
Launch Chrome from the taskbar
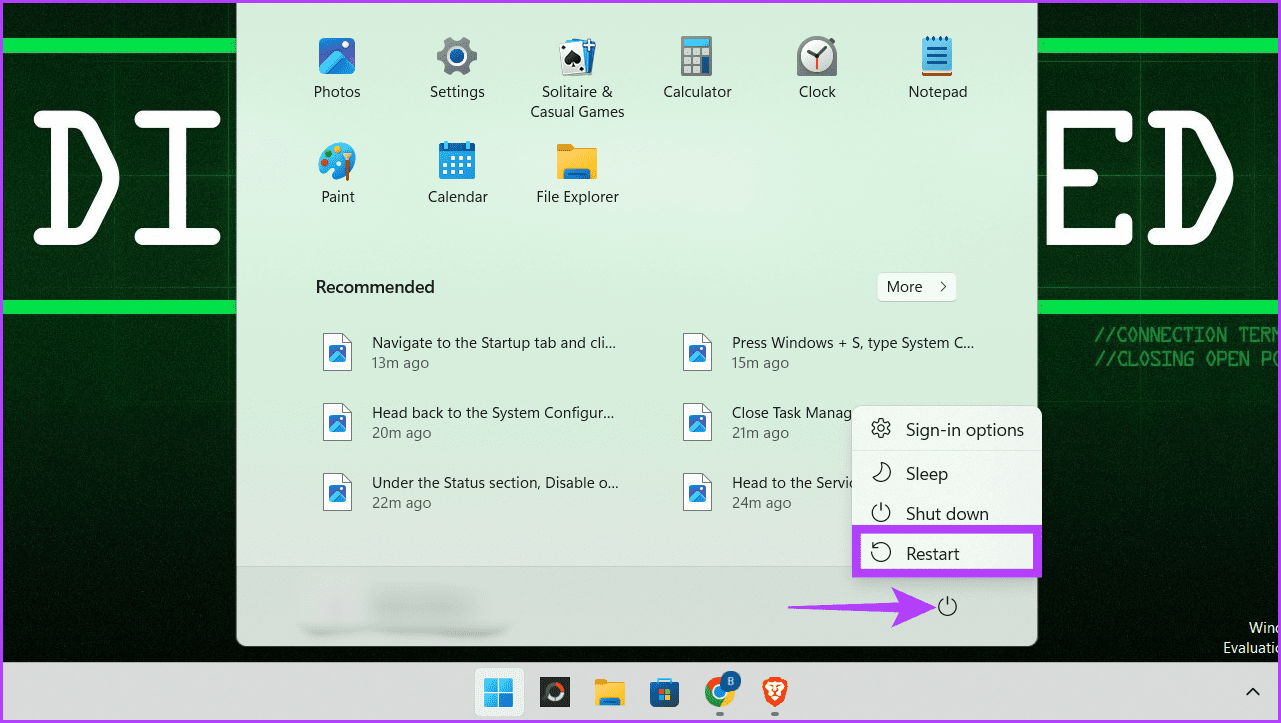click(720, 692)
